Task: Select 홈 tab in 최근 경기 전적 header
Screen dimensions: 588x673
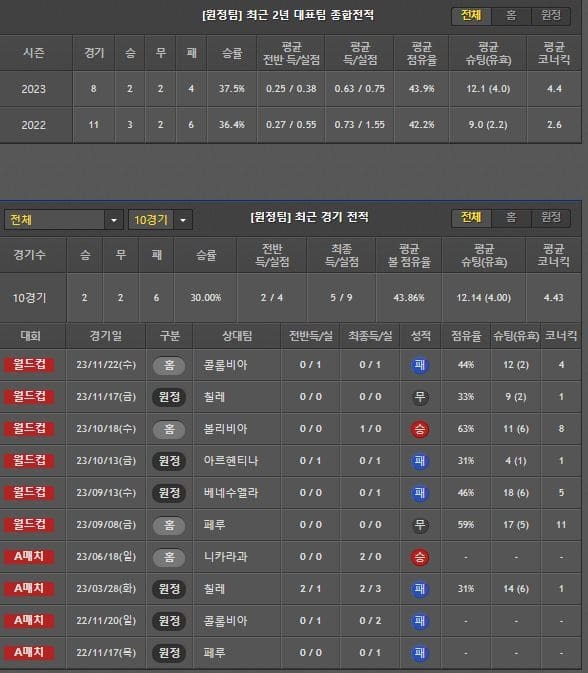Action: (511, 218)
